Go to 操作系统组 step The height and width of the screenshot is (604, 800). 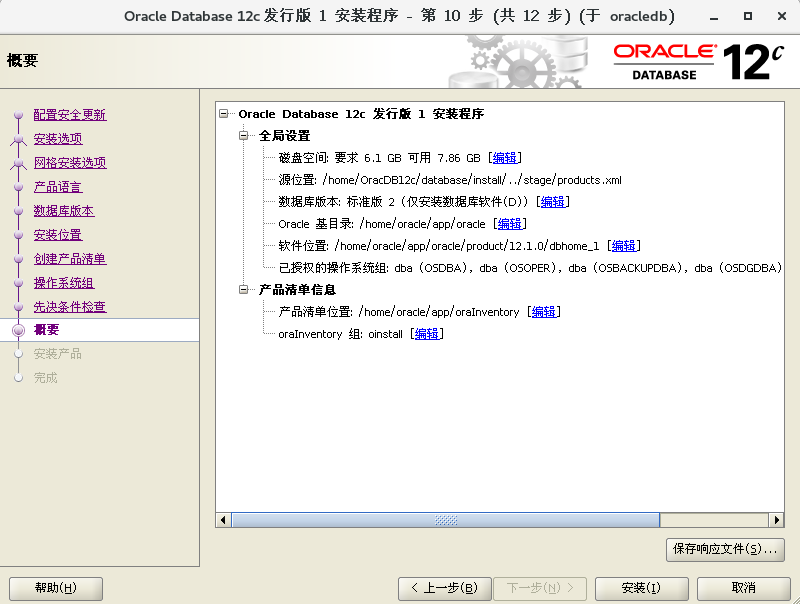64,283
